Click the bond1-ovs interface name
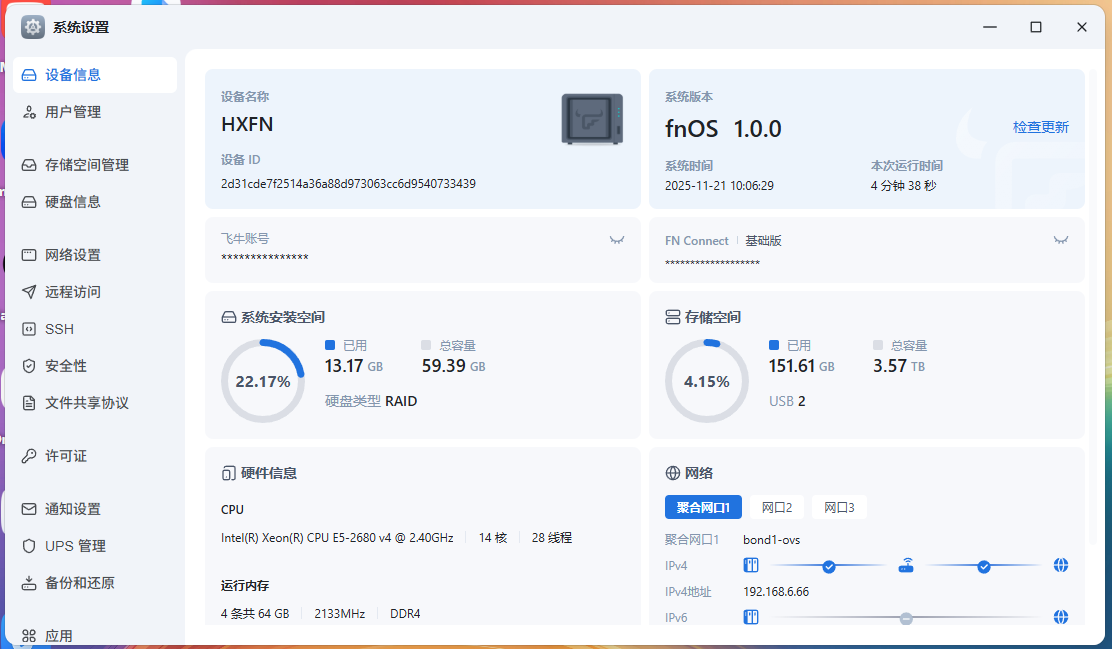 (772, 540)
